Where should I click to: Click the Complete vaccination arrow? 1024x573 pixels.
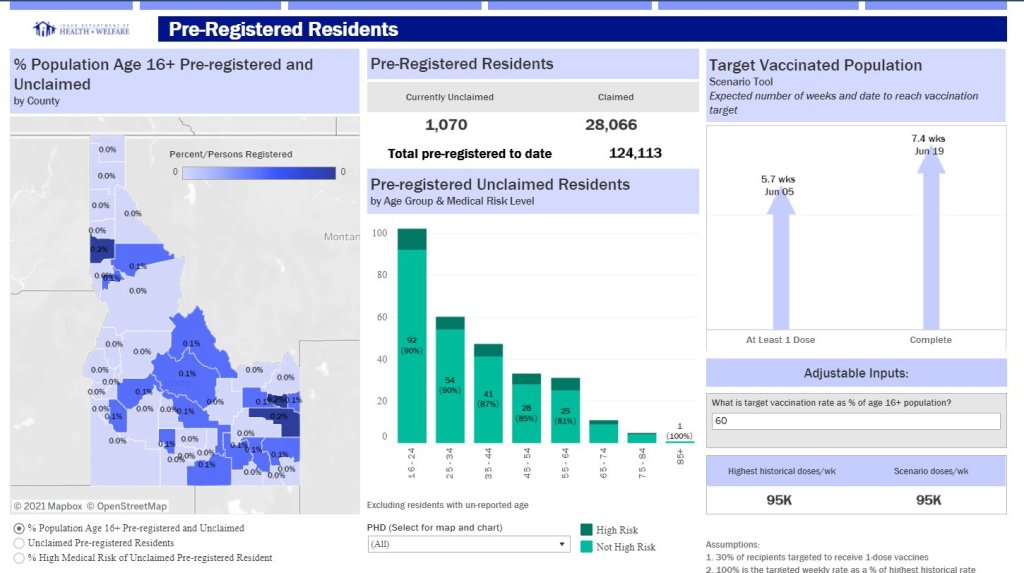(930, 245)
